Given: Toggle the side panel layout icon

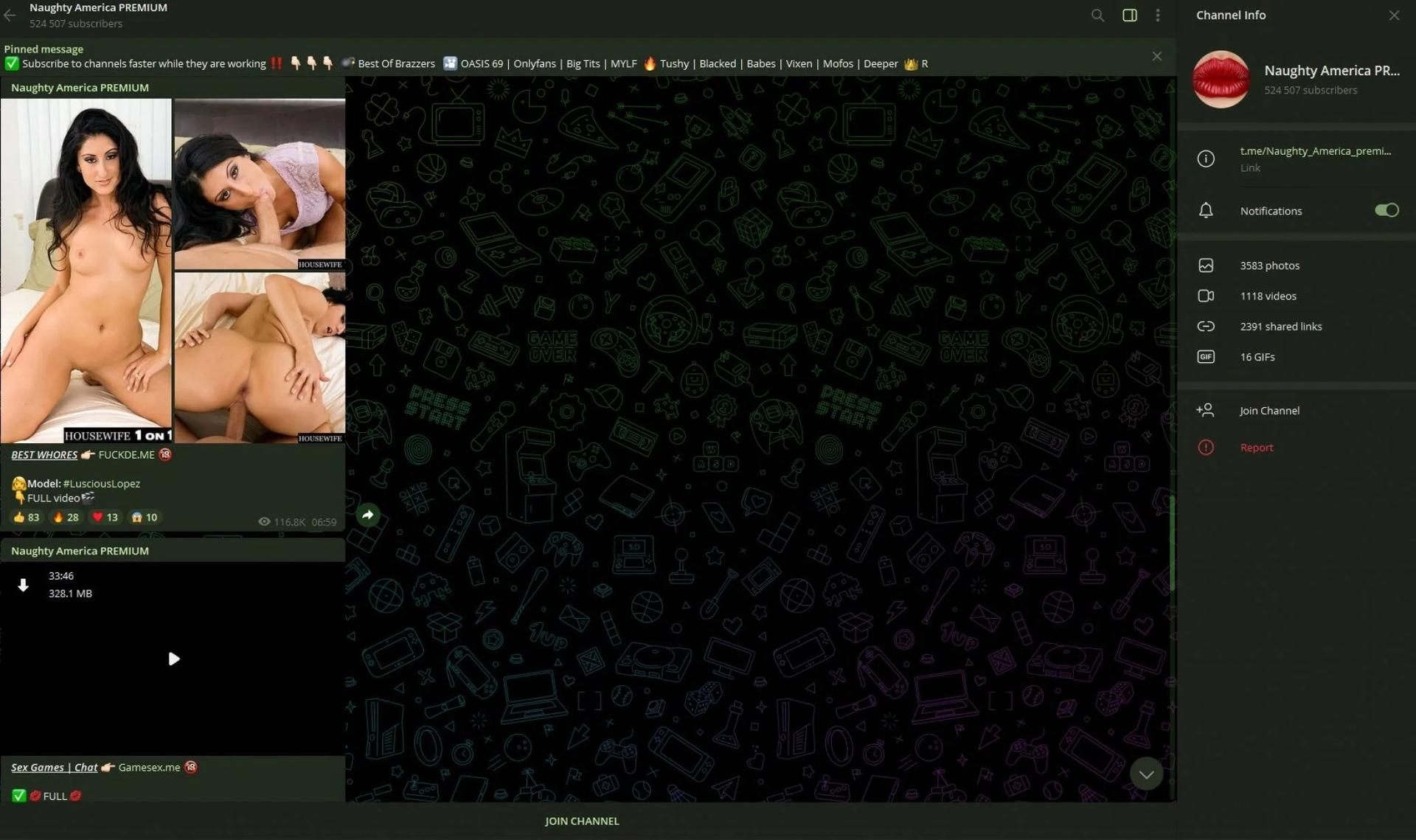Looking at the screenshot, I should 1129,15.
